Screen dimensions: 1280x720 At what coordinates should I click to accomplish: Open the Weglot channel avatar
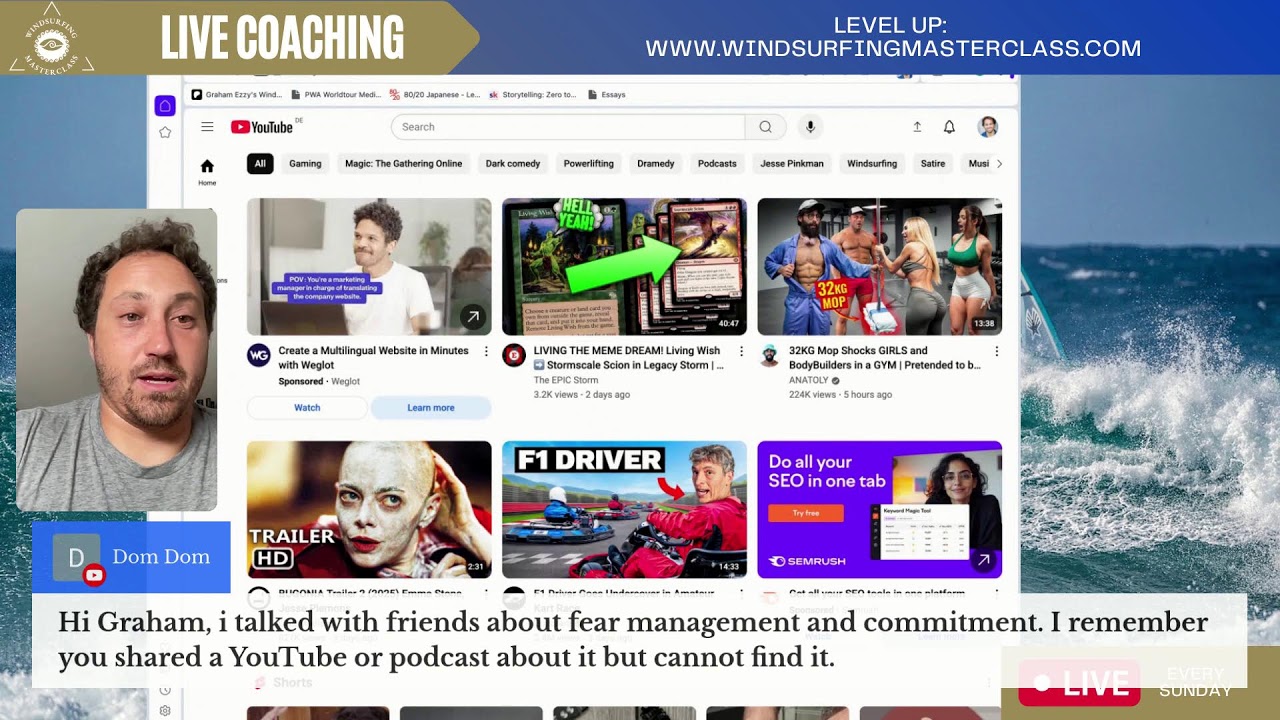(x=259, y=356)
